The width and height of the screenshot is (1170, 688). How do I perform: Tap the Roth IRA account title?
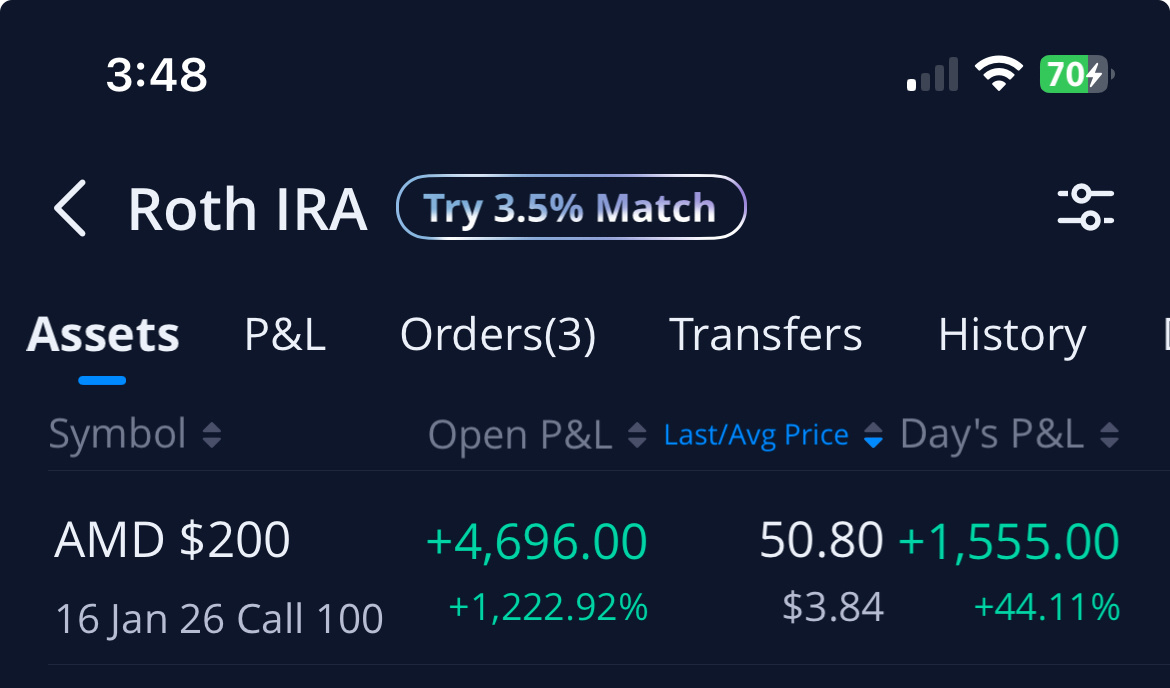248,210
